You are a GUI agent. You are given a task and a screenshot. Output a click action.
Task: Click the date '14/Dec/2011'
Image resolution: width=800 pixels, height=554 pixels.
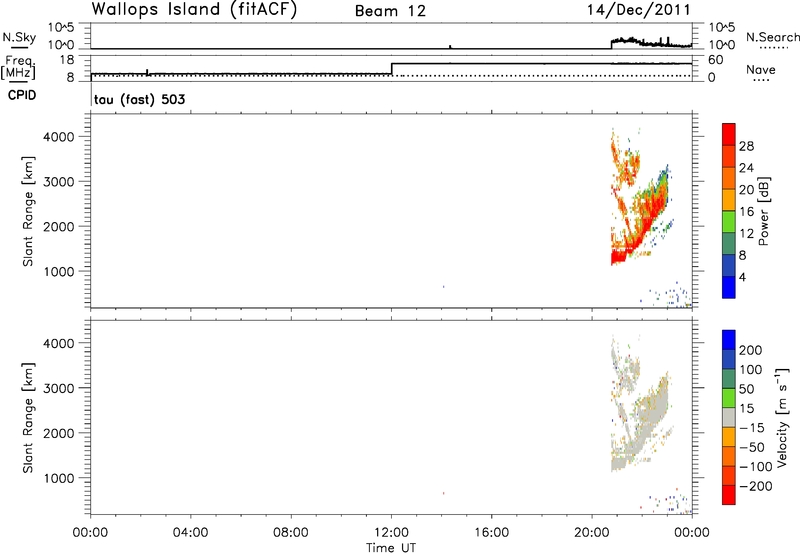coord(639,10)
